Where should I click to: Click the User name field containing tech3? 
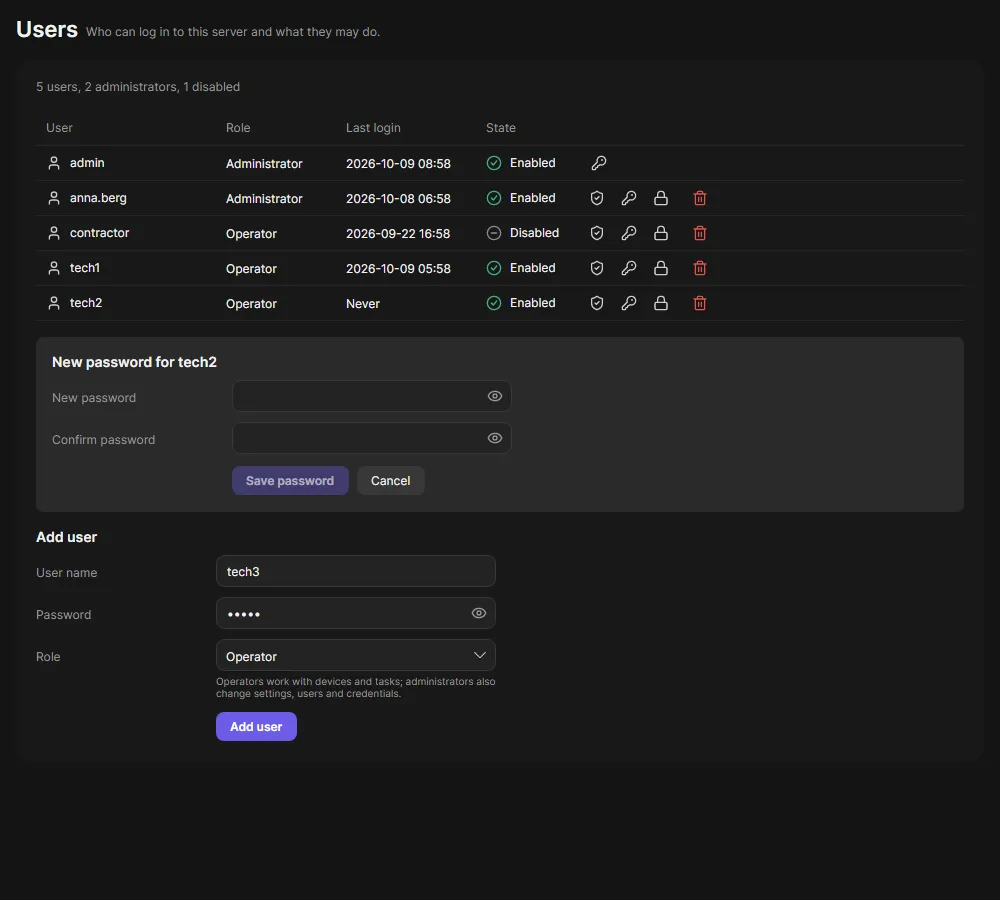tap(355, 572)
